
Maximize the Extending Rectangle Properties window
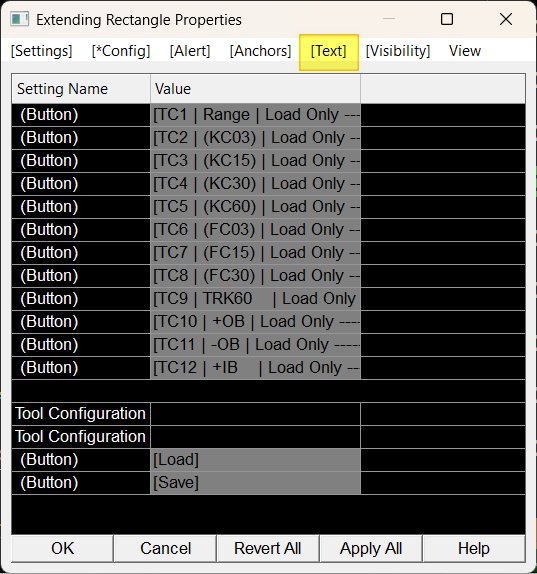pyautogui.click(x=447, y=19)
